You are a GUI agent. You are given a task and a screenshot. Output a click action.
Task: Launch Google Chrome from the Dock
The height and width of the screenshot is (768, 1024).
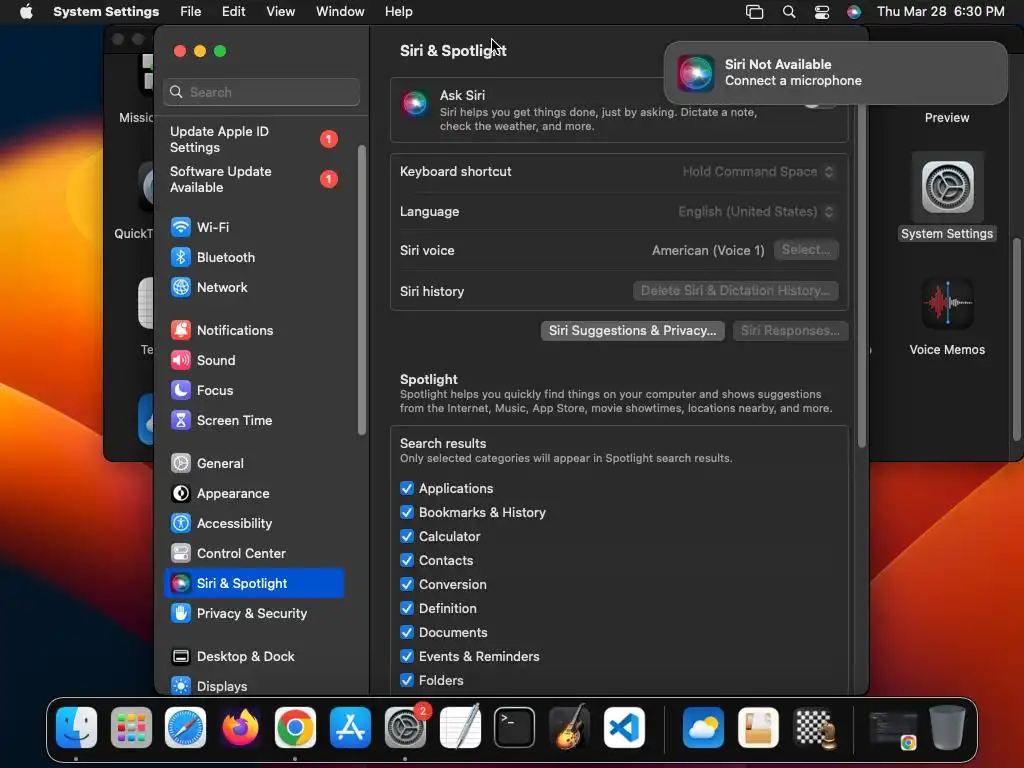pos(295,728)
